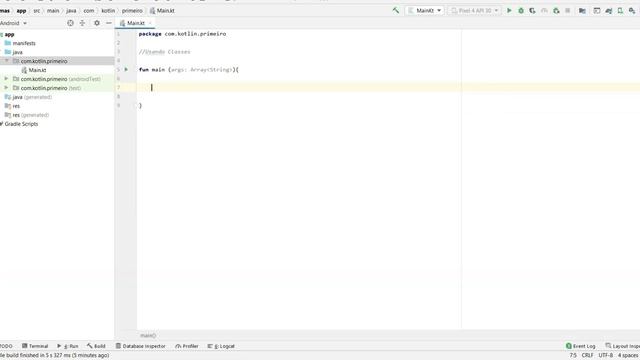The width and height of the screenshot is (640, 360).
Task: Click the build finished status message
Action: coord(55,356)
